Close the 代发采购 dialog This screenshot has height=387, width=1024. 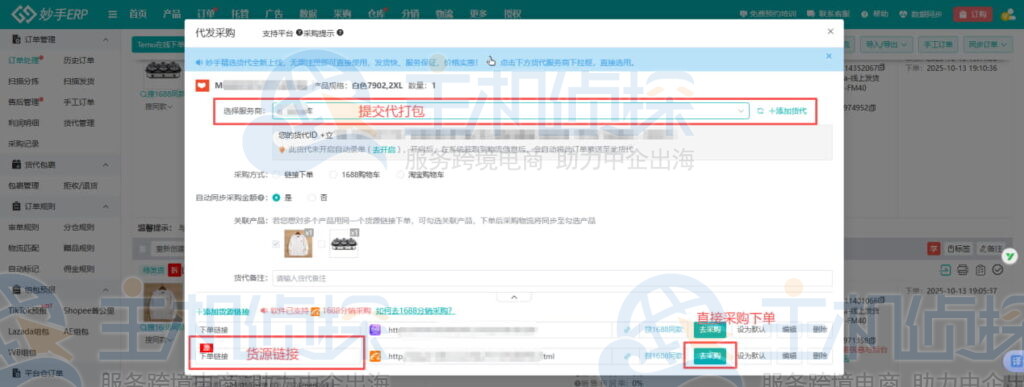click(830, 31)
